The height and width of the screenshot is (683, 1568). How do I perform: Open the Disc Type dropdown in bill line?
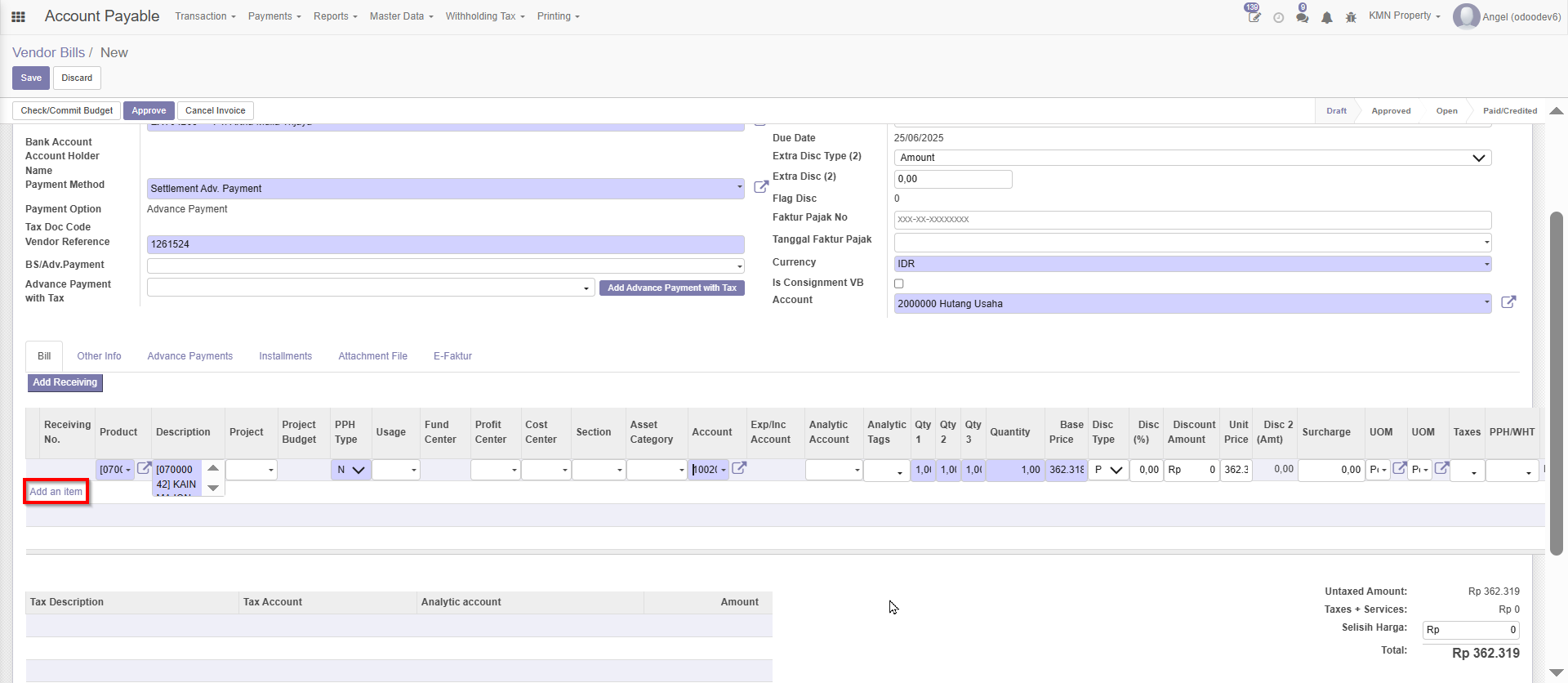tap(1108, 470)
